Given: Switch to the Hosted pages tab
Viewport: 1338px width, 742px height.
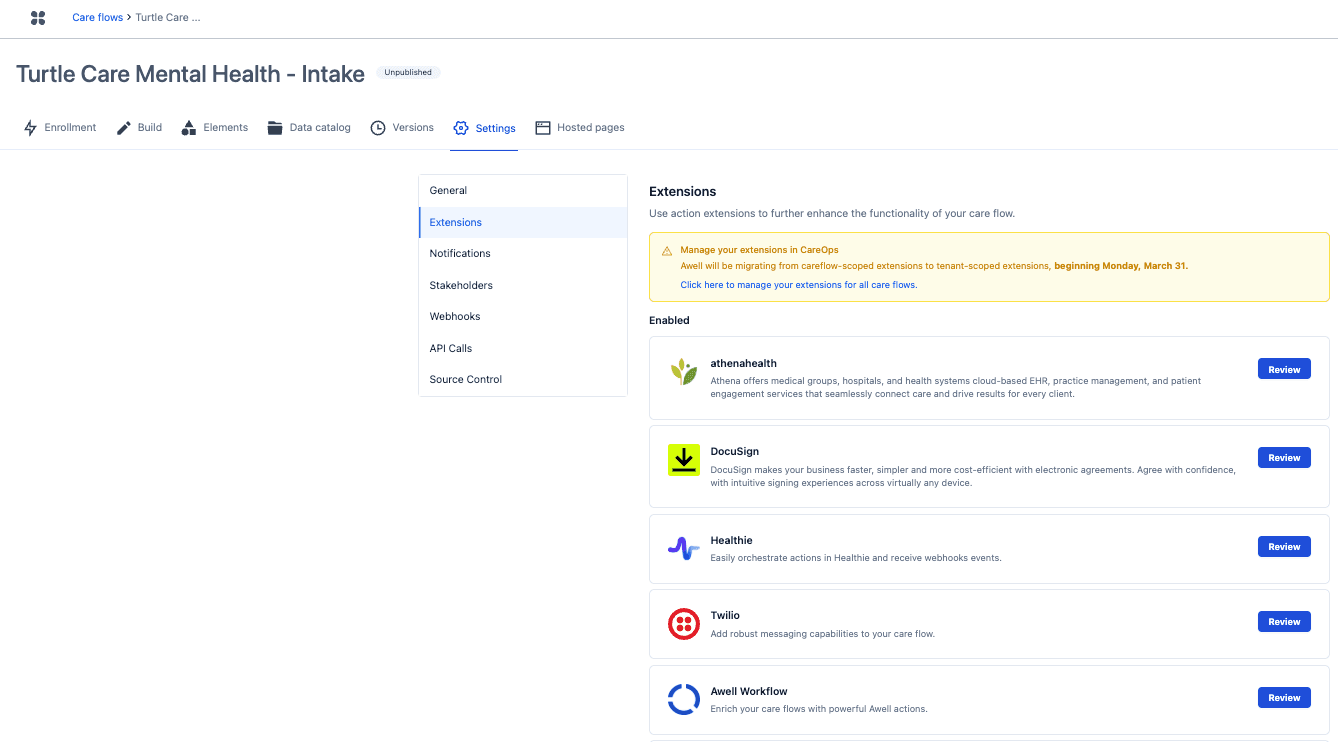Looking at the screenshot, I should tap(580, 128).
